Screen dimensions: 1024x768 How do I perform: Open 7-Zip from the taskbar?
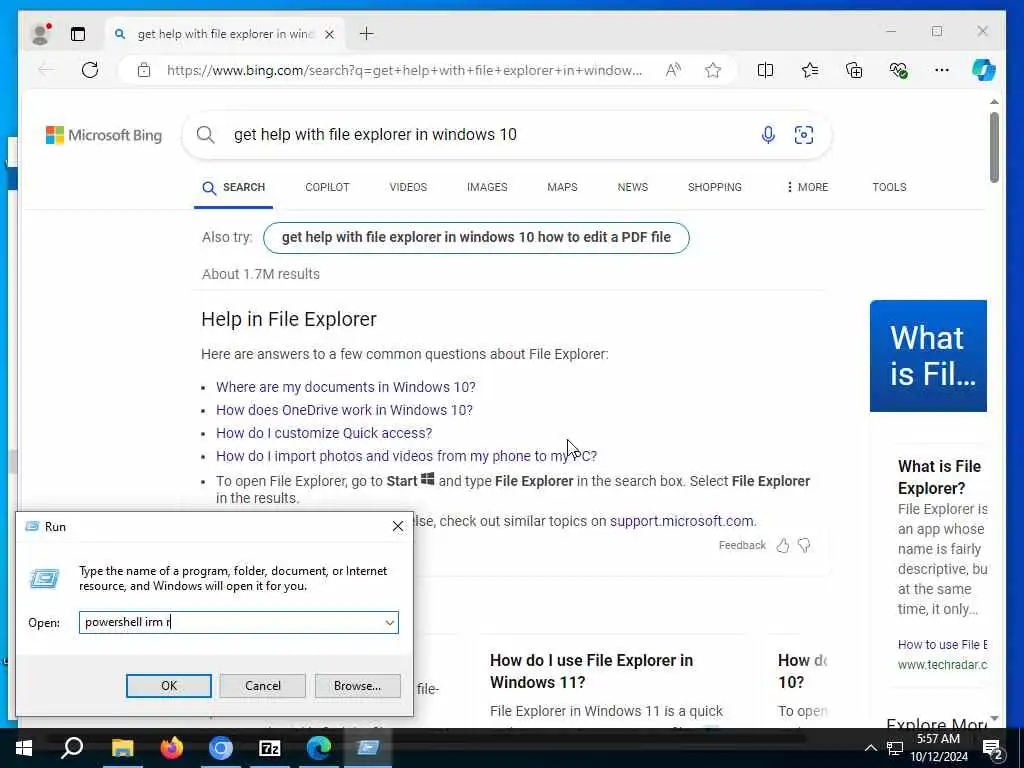pyautogui.click(x=270, y=748)
